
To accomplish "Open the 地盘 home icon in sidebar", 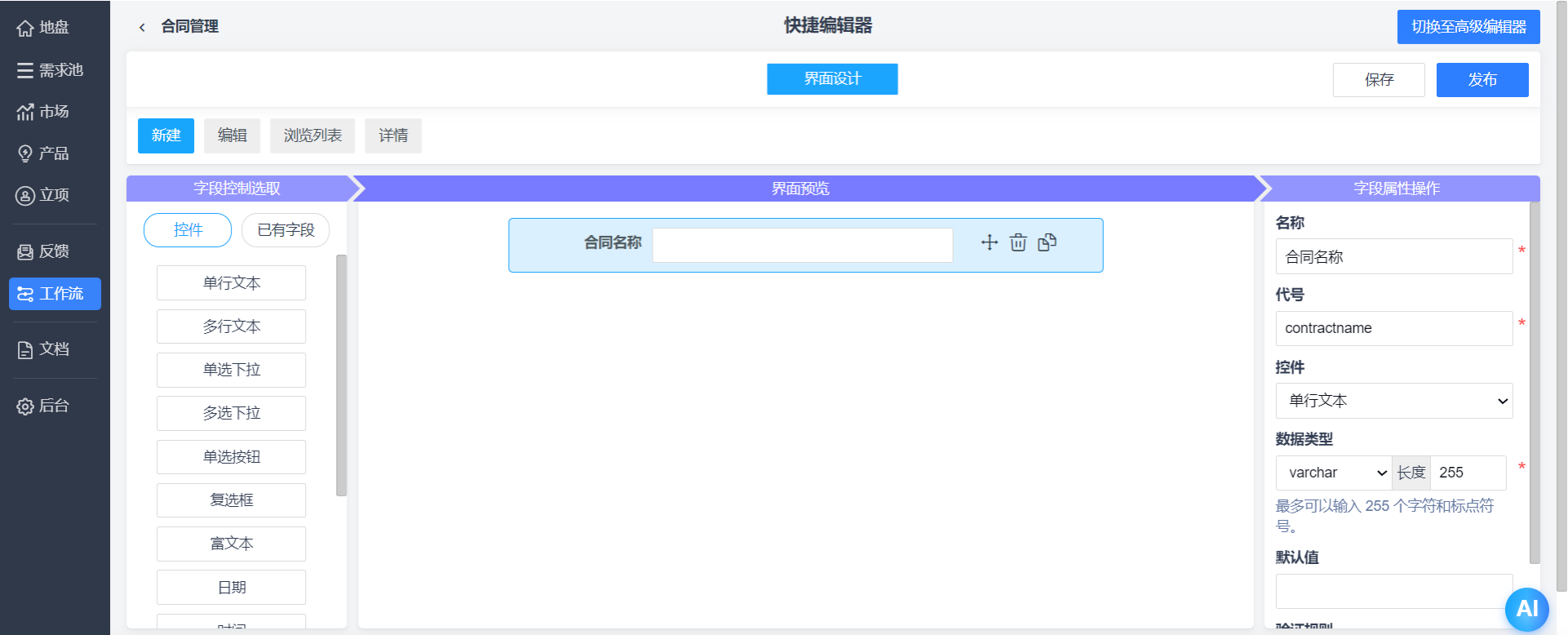I will click(25, 28).
